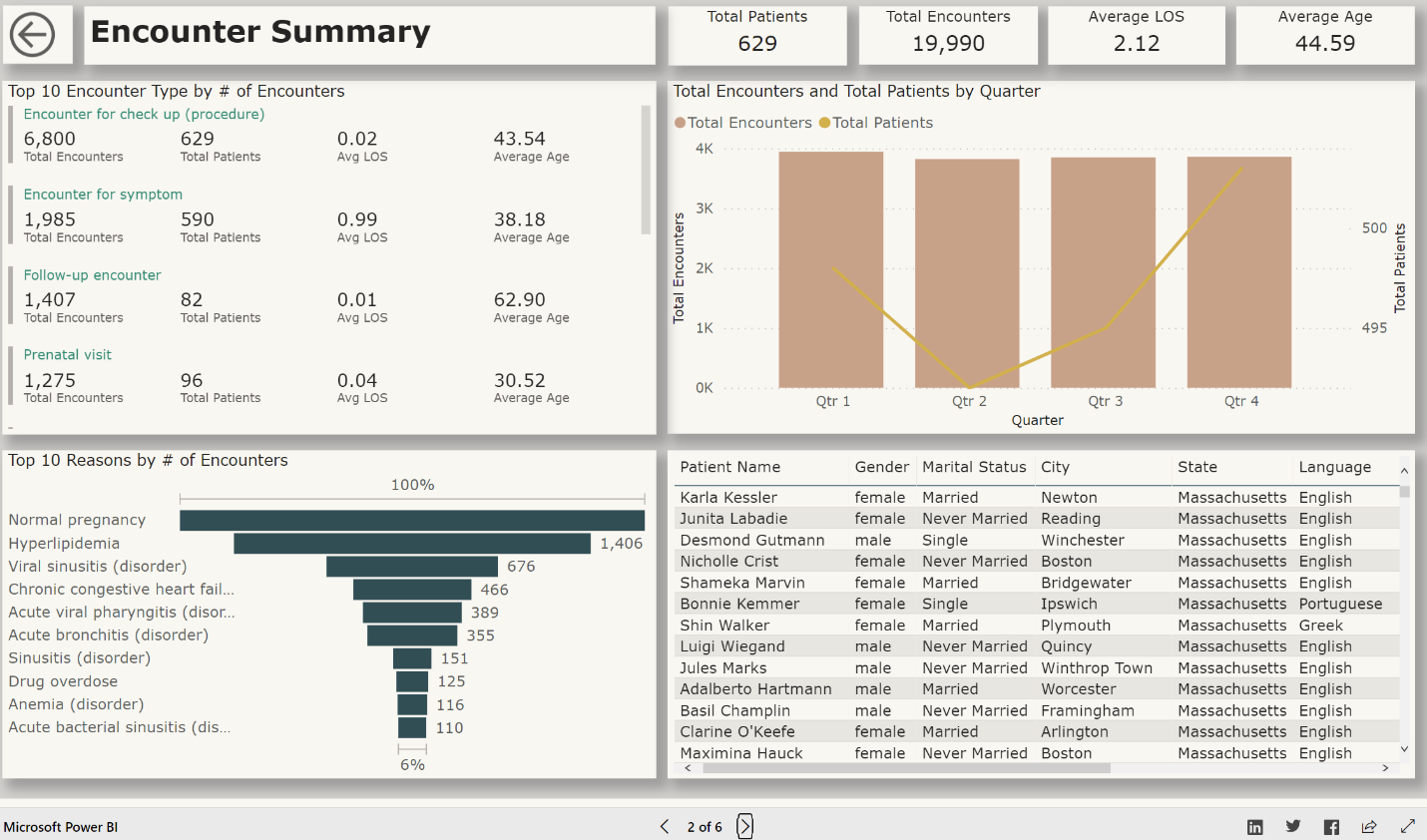Select Encounter for check up card
Viewport: 1427px width, 840px height.
324,136
